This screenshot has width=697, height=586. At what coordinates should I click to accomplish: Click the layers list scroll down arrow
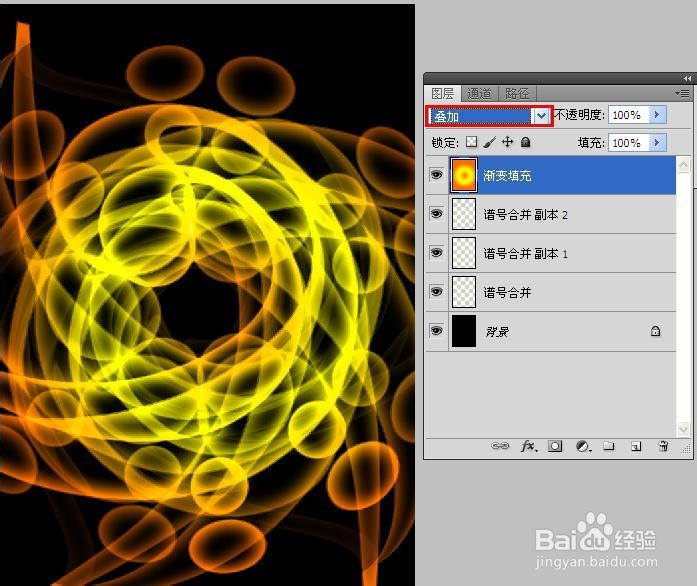coord(683,429)
